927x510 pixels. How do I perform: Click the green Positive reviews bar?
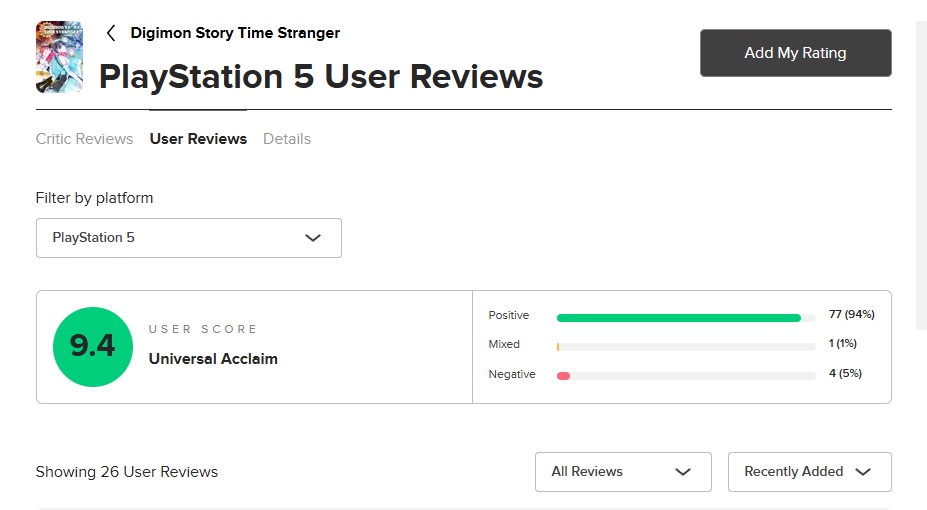tap(678, 318)
